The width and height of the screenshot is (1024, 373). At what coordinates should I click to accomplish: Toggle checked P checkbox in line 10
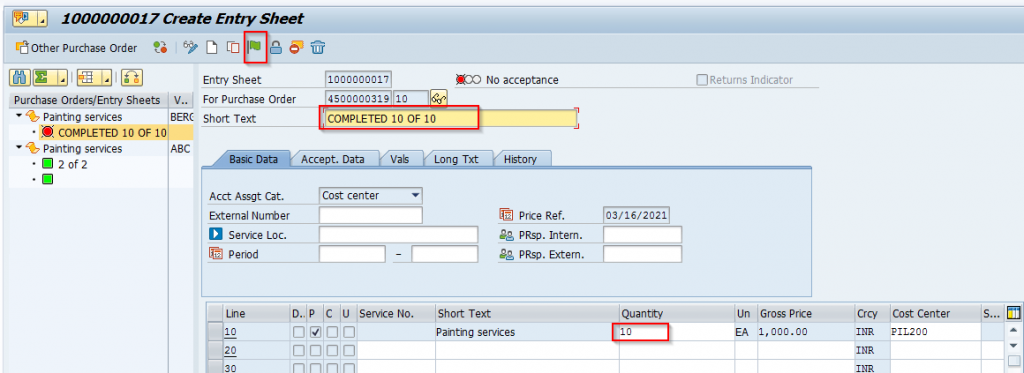[315, 332]
